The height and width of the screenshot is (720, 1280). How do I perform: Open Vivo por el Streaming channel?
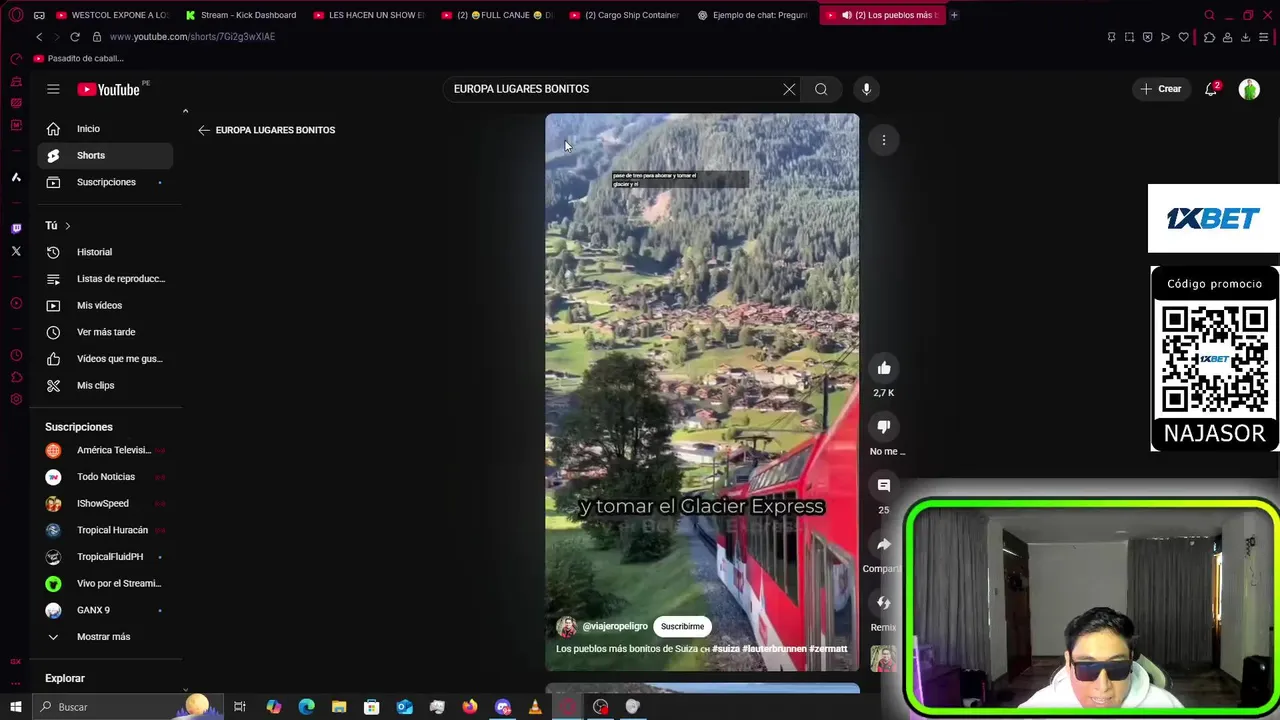tap(105, 583)
